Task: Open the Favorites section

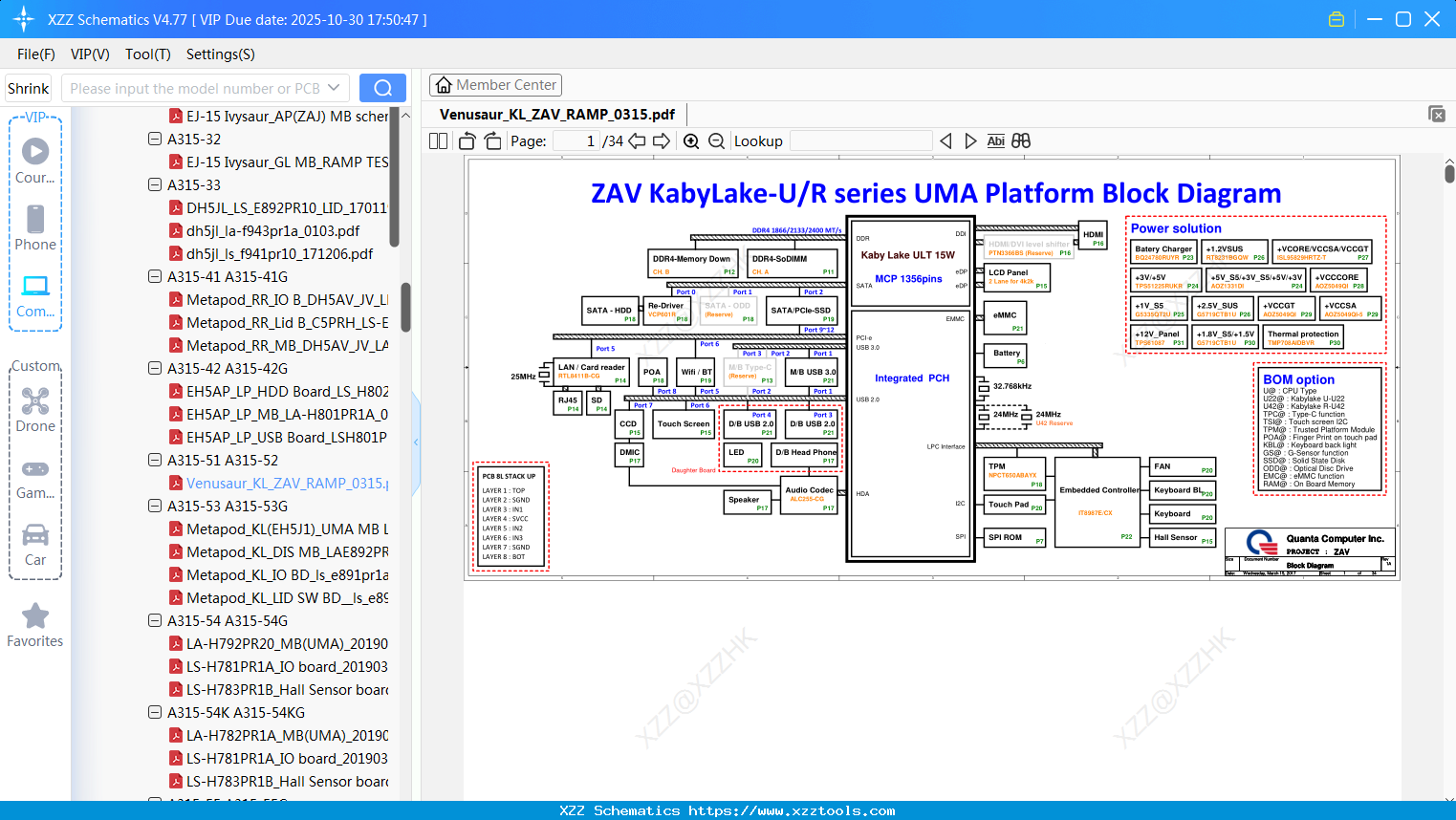Action: pos(35,626)
